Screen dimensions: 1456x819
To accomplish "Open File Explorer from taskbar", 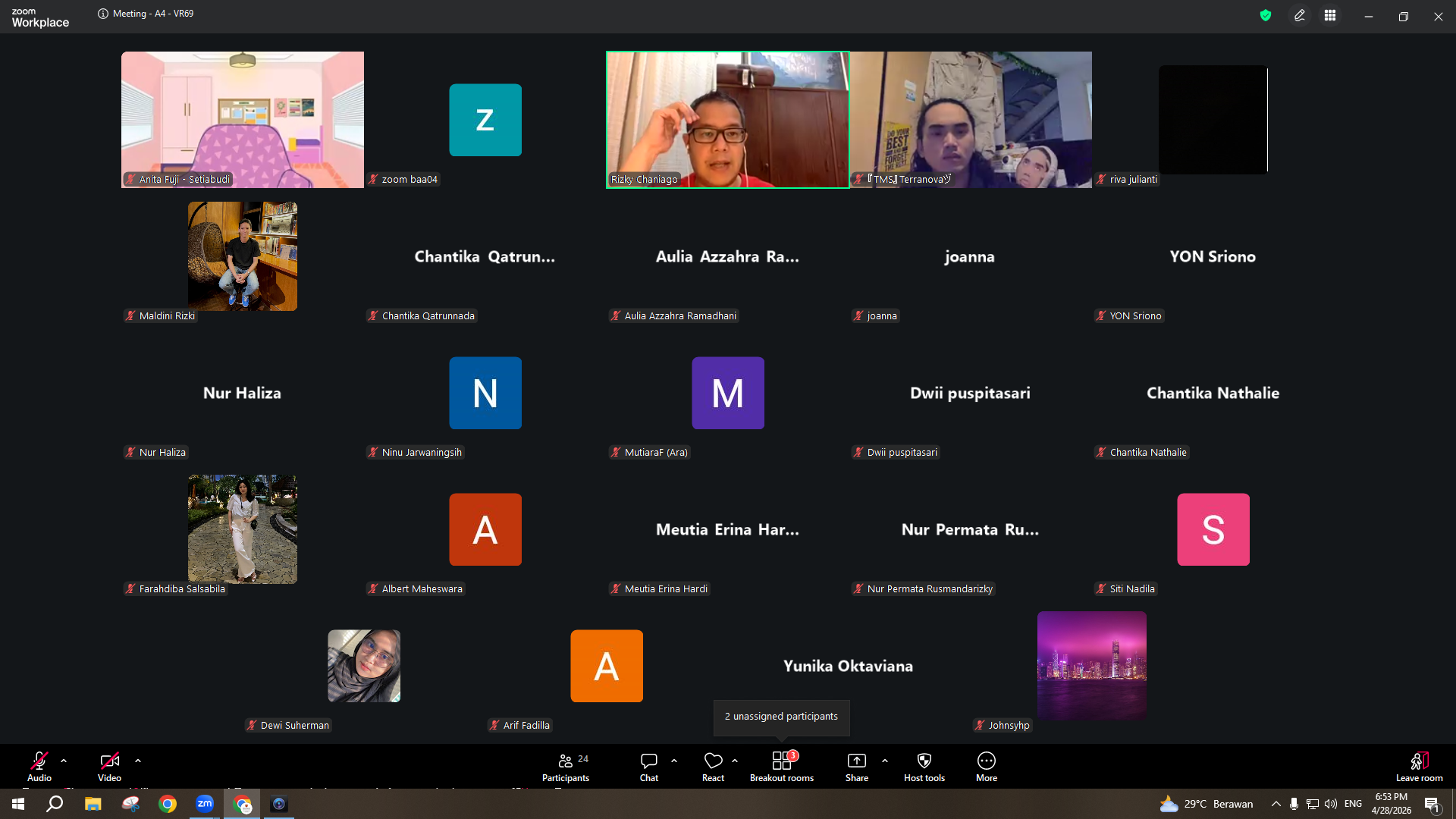I will (x=93, y=804).
